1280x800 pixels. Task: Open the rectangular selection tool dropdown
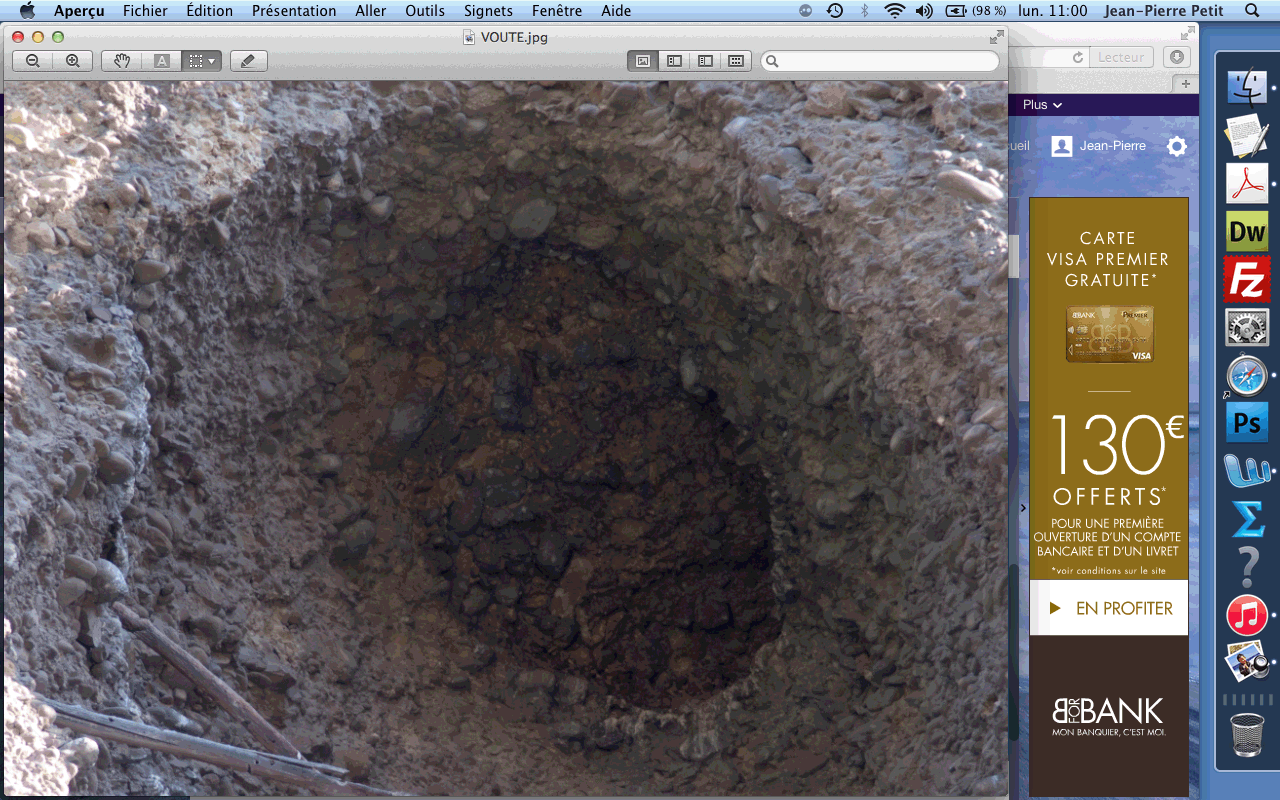[x=201, y=61]
